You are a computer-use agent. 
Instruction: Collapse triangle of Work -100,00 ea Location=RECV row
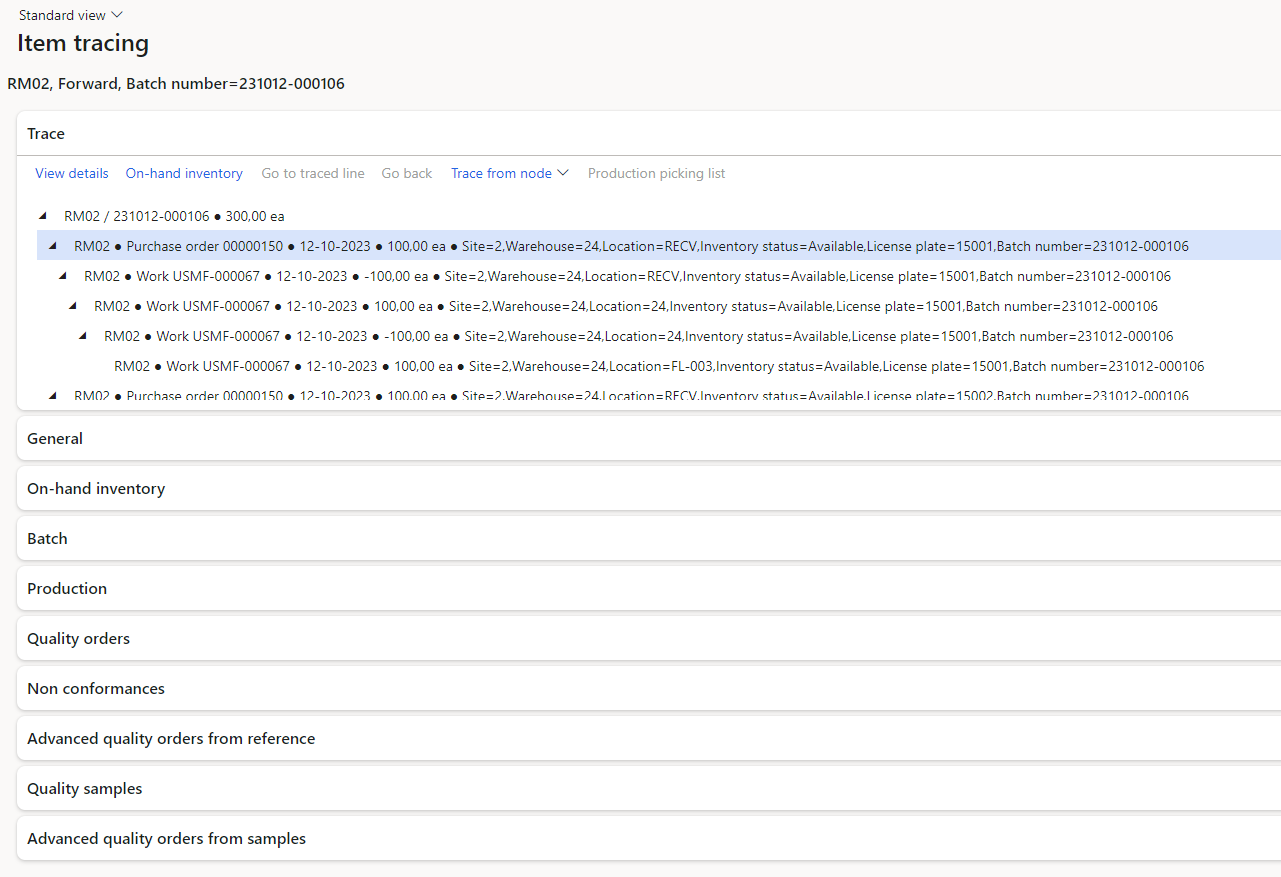click(x=63, y=276)
